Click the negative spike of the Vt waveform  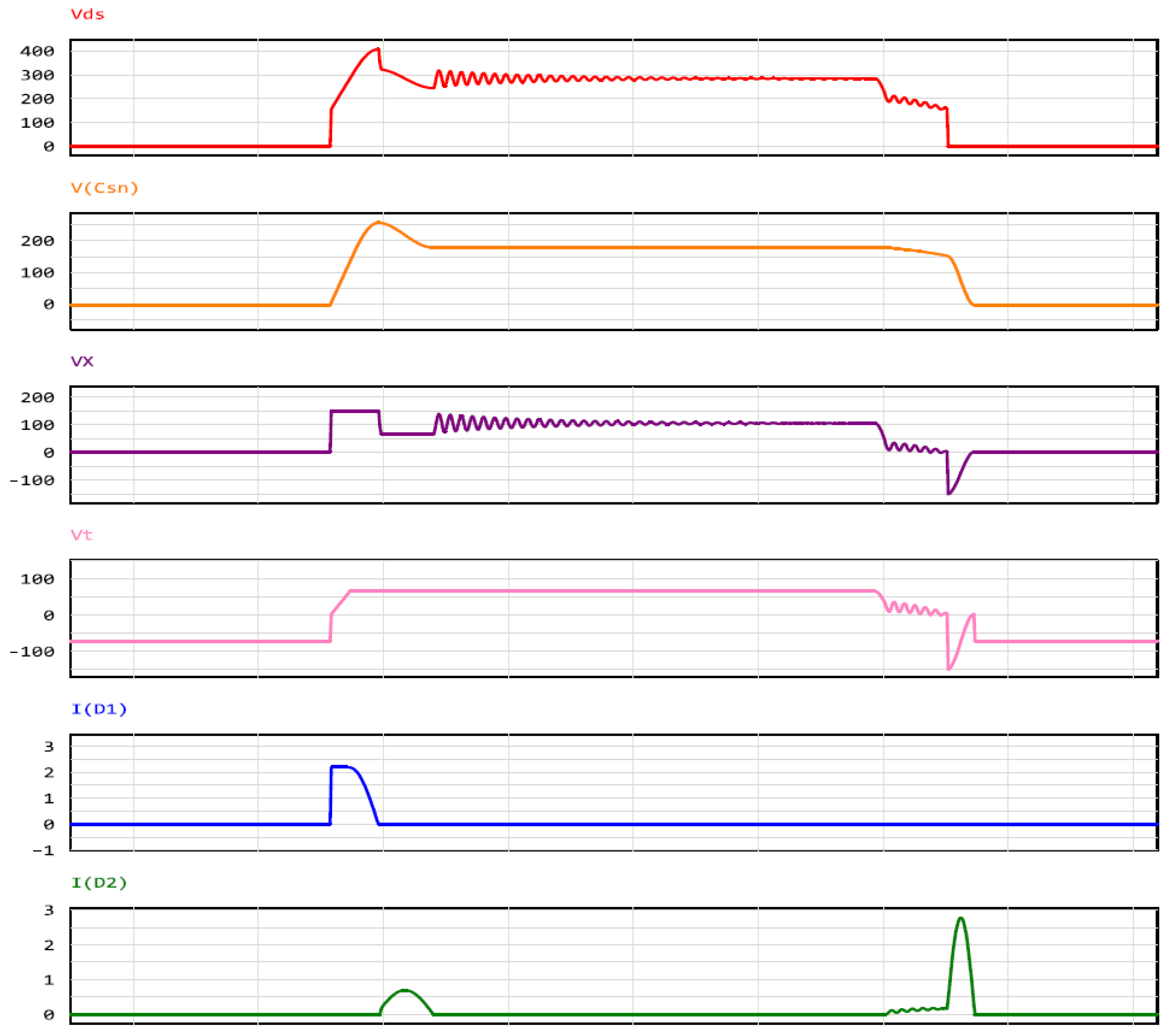(x=949, y=668)
